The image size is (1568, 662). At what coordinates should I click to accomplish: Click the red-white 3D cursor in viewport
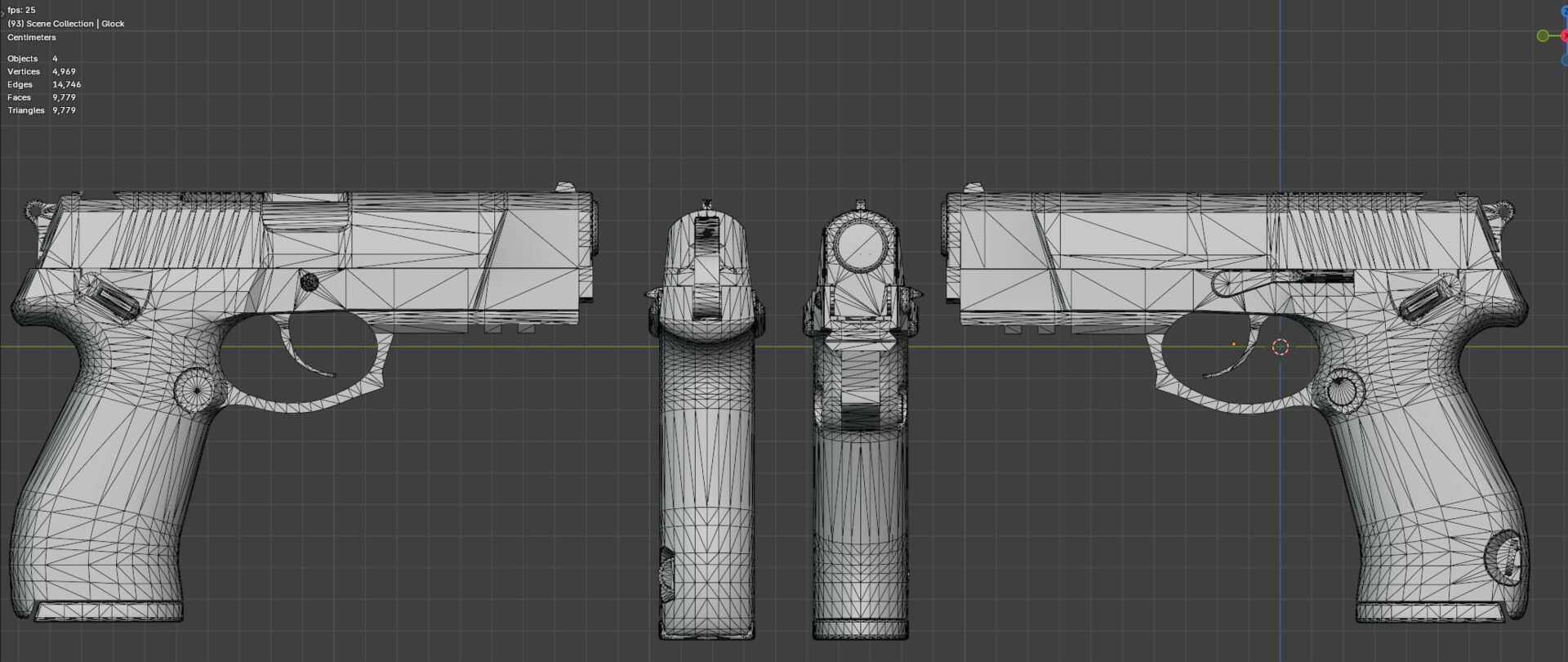(x=1281, y=347)
